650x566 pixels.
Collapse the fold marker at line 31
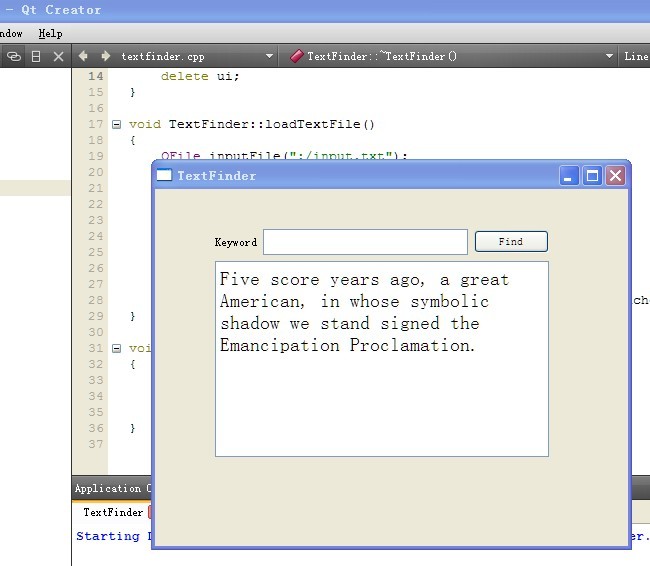tap(117, 349)
